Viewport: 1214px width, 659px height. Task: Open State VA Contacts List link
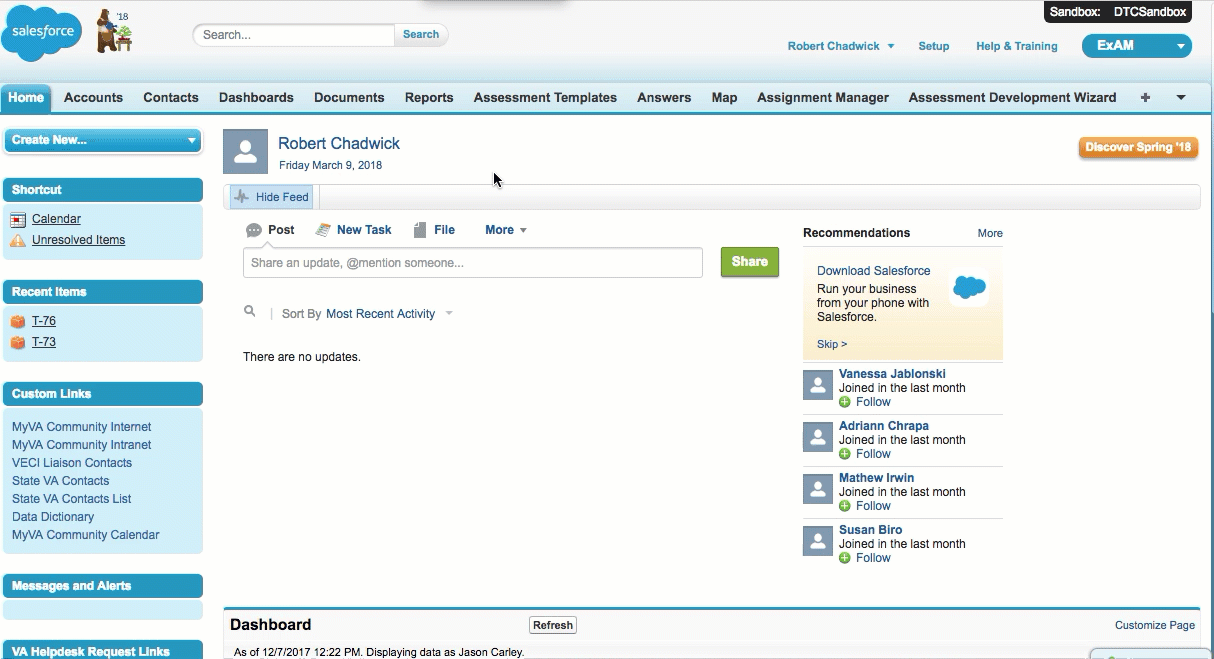[72, 499]
